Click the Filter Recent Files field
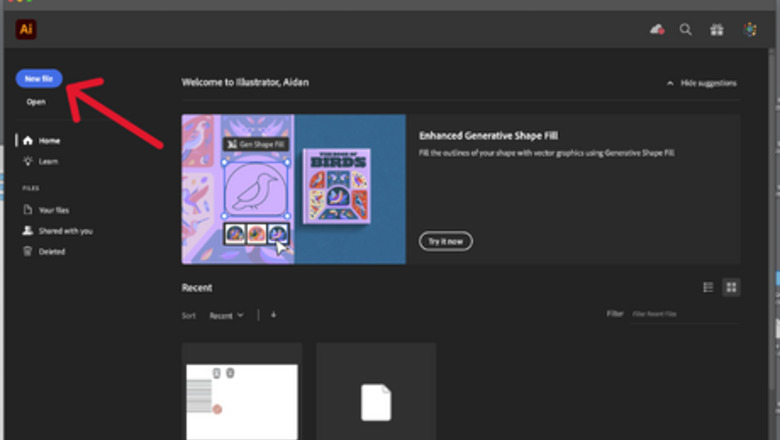 click(684, 314)
